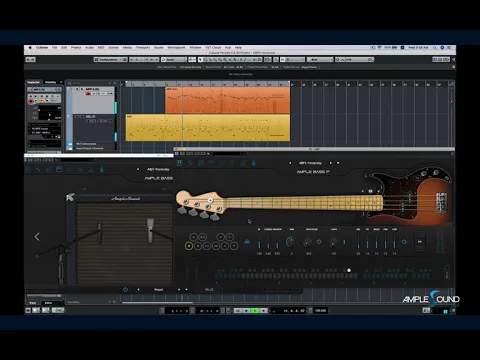Toggle the small power button next to Auto Buzz
480x360 pixels.
pyautogui.click(x=319, y=242)
